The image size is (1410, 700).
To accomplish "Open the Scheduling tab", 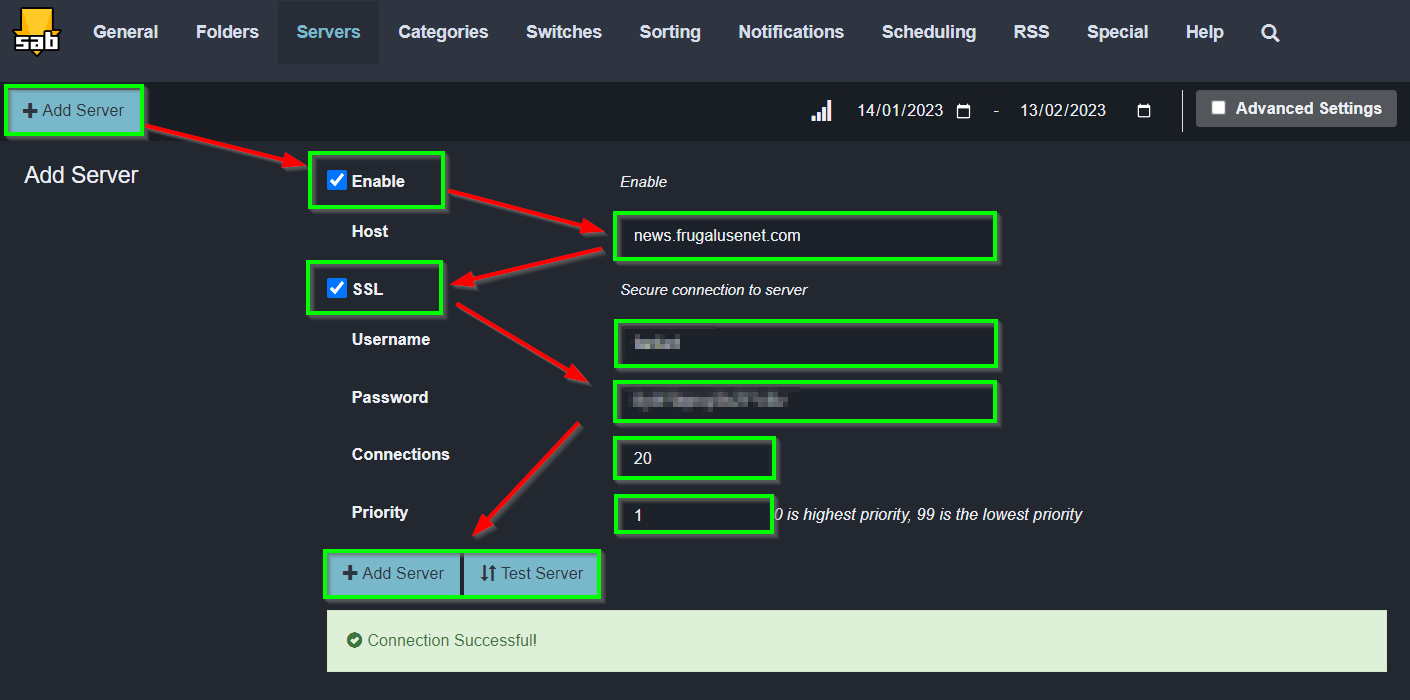I will tap(928, 32).
